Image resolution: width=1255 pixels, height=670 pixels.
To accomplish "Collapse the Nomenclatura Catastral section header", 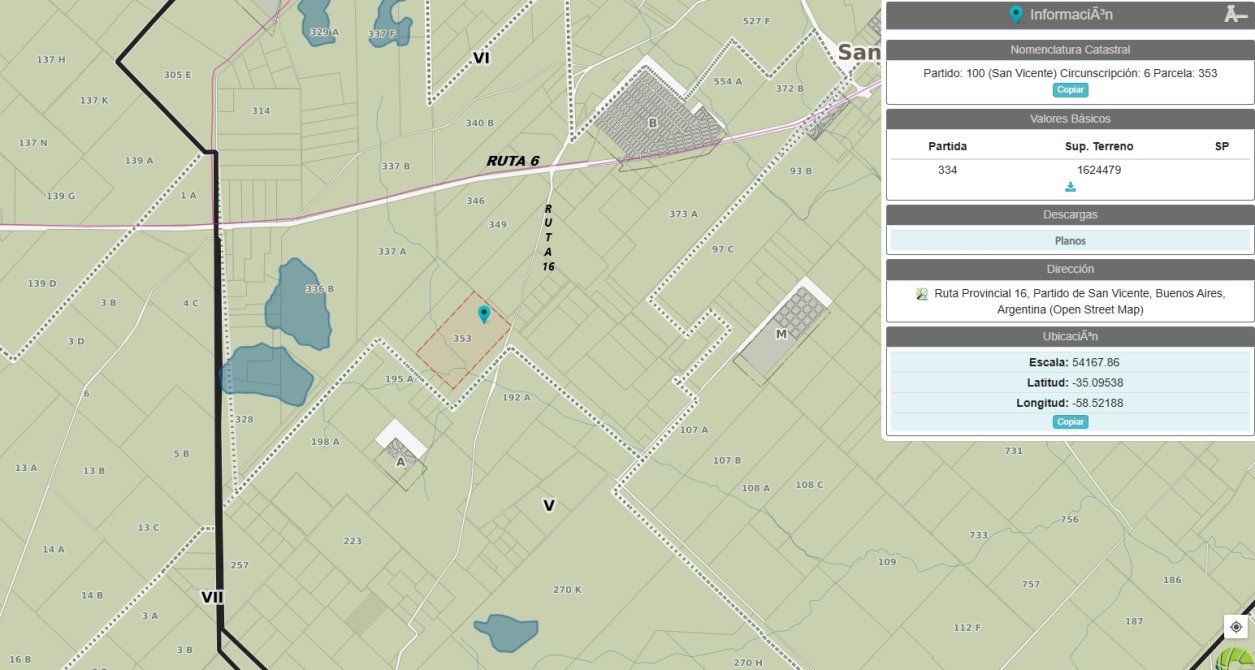I will (1070, 50).
